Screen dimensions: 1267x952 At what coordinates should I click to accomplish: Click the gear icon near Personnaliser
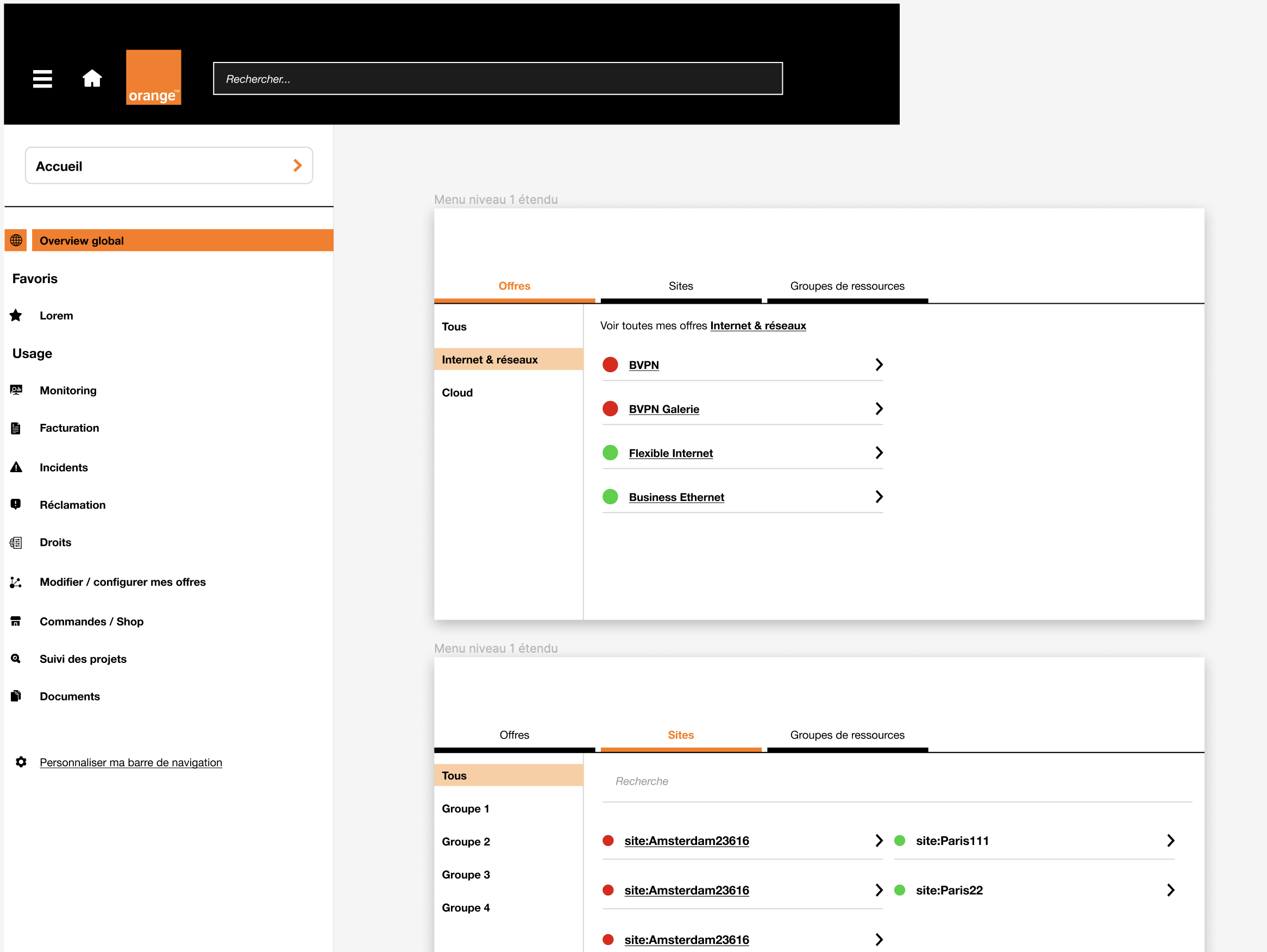[21, 762]
